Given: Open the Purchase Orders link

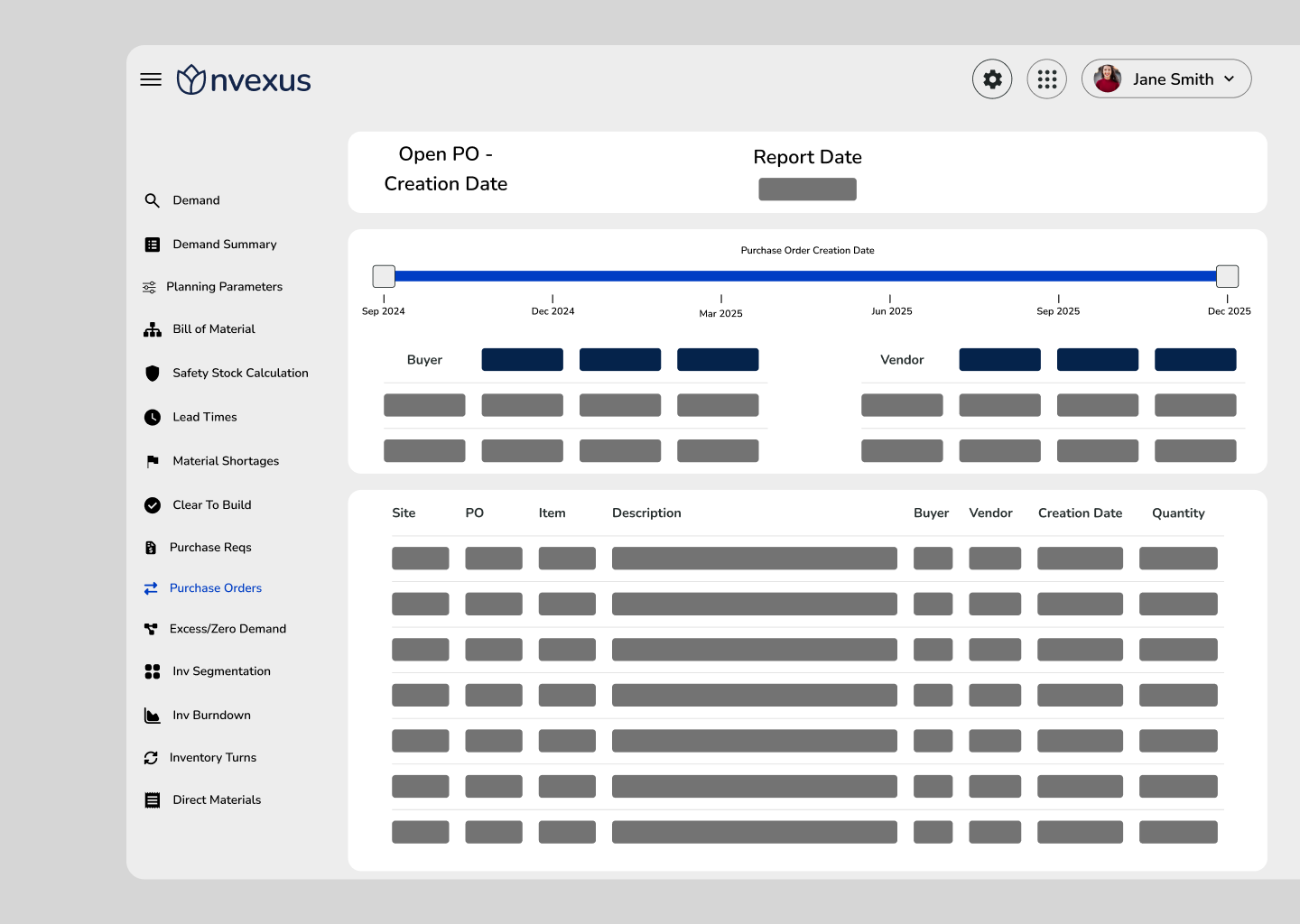Looking at the screenshot, I should tap(216, 588).
